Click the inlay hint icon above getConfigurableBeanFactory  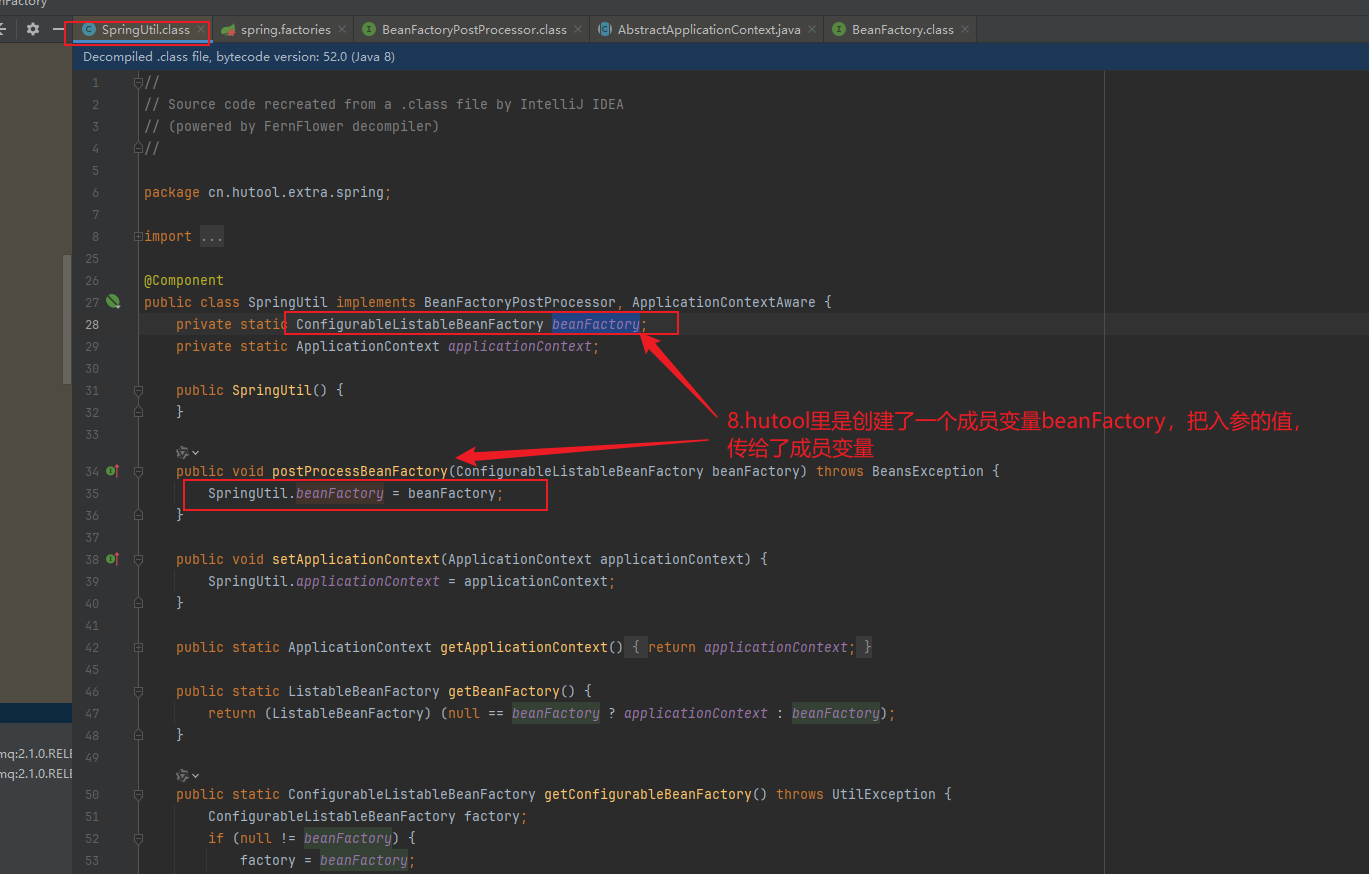(187, 775)
